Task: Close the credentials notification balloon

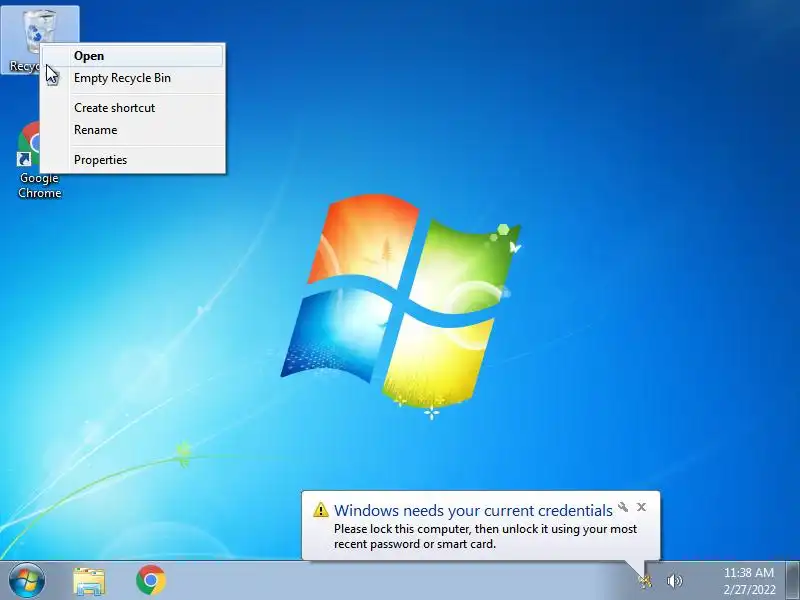Action: pyautogui.click(x=641, y=507)
